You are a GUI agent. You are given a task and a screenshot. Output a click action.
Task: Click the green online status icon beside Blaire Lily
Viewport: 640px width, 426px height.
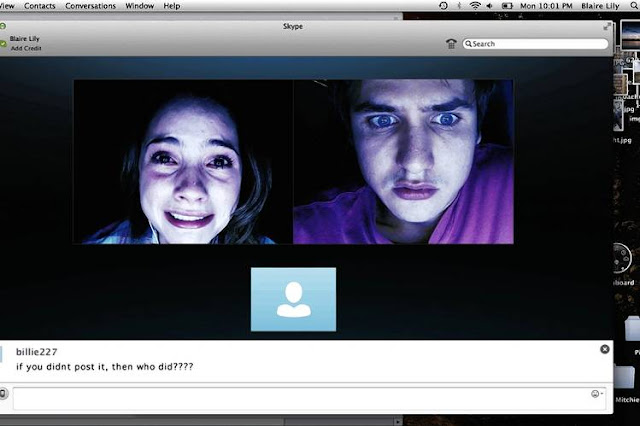click(3, 43)
